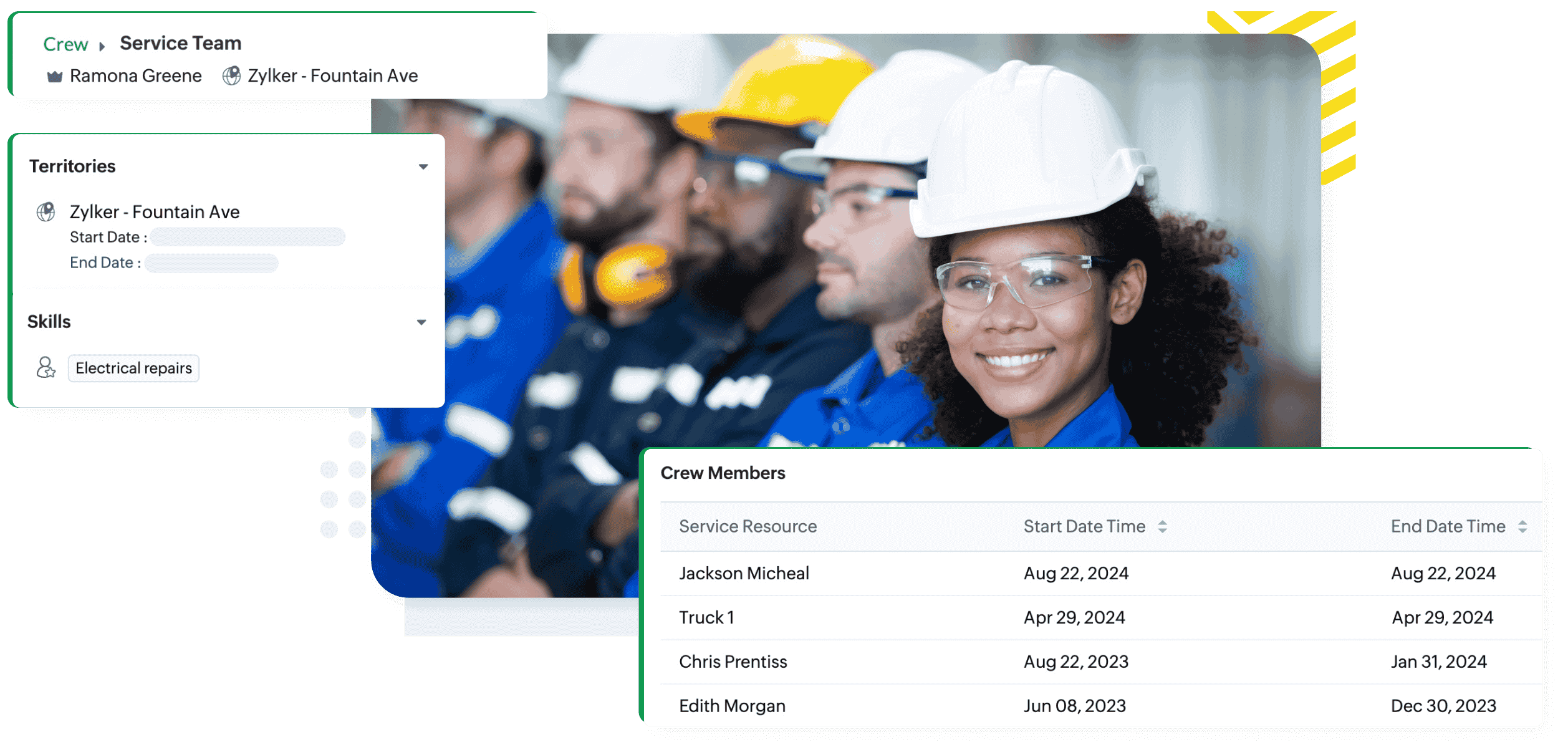Viewport: 1568px width, 752px height.
Task: Click the skills person icon
Action: pos(46,368)
